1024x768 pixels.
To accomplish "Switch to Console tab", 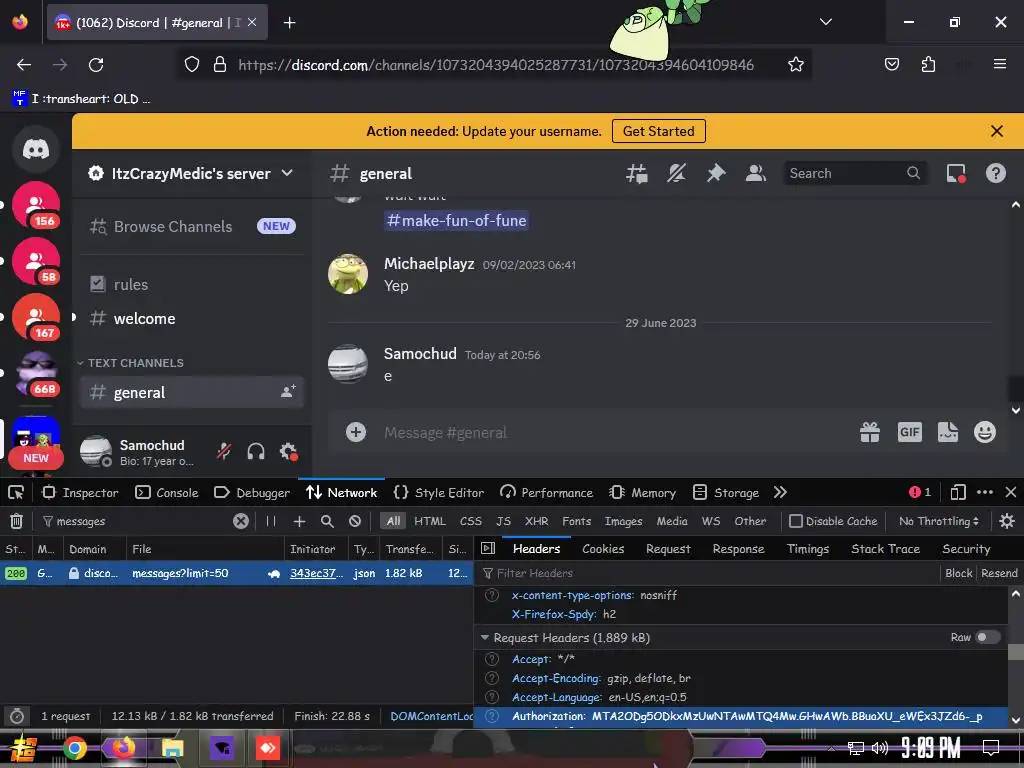I will [x=167, y=492].
